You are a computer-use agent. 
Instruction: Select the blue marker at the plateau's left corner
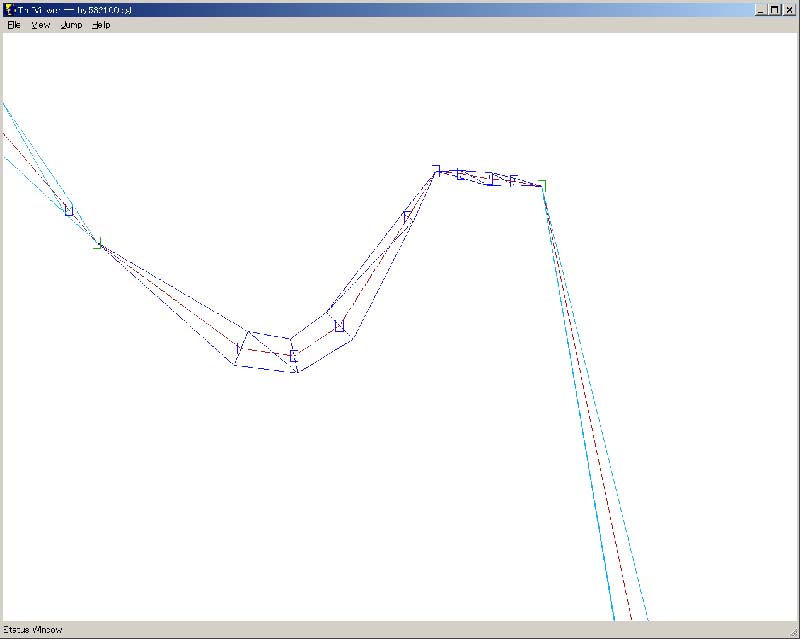[437, 169]
